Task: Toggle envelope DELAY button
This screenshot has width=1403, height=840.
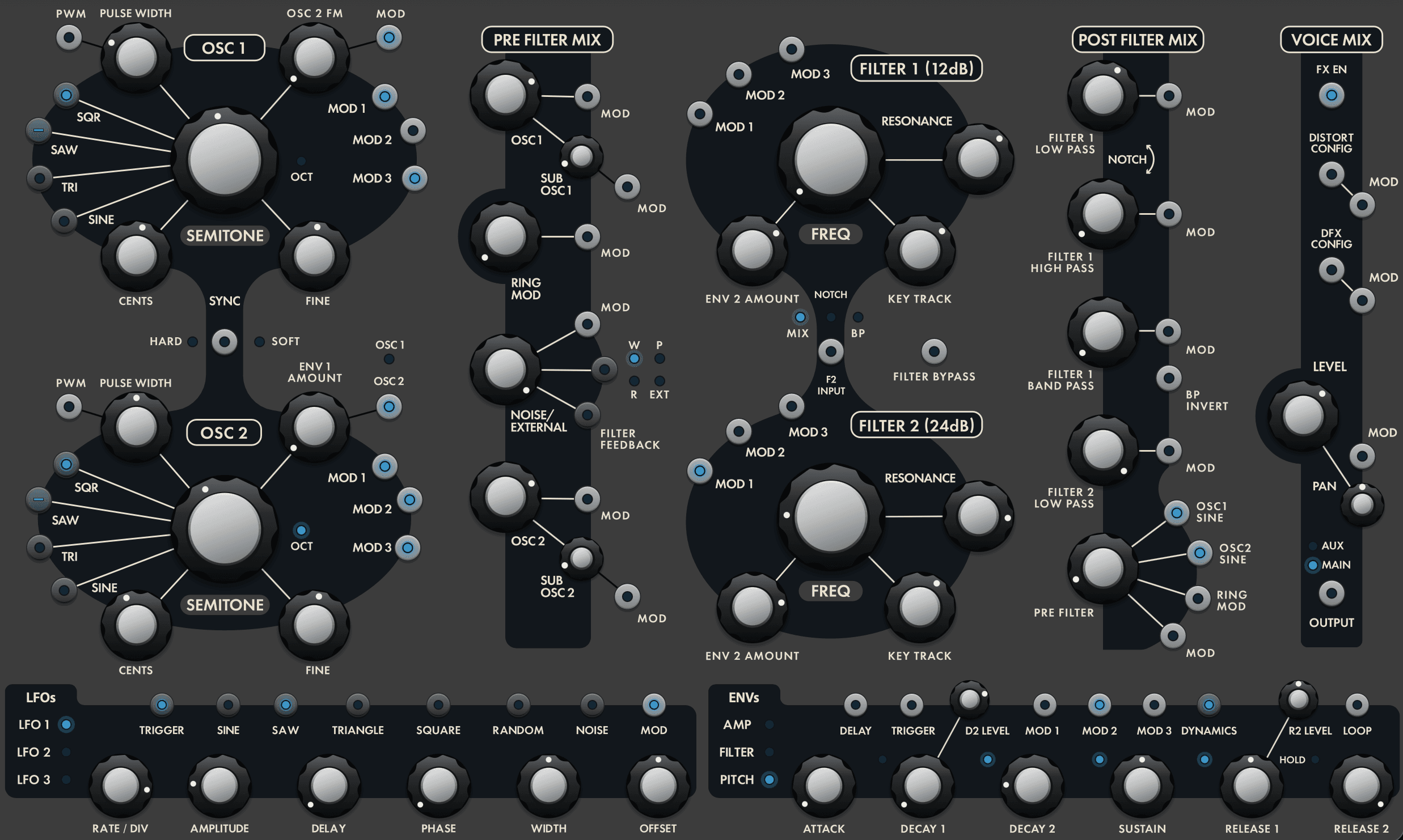Action: pyautogui.click(x=856, y=705)
